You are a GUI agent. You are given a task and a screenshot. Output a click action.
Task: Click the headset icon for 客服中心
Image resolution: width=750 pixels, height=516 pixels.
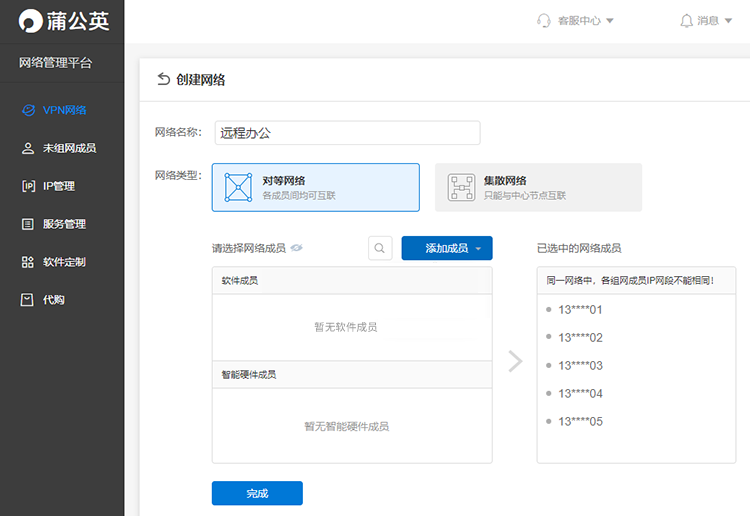point(544,21)
